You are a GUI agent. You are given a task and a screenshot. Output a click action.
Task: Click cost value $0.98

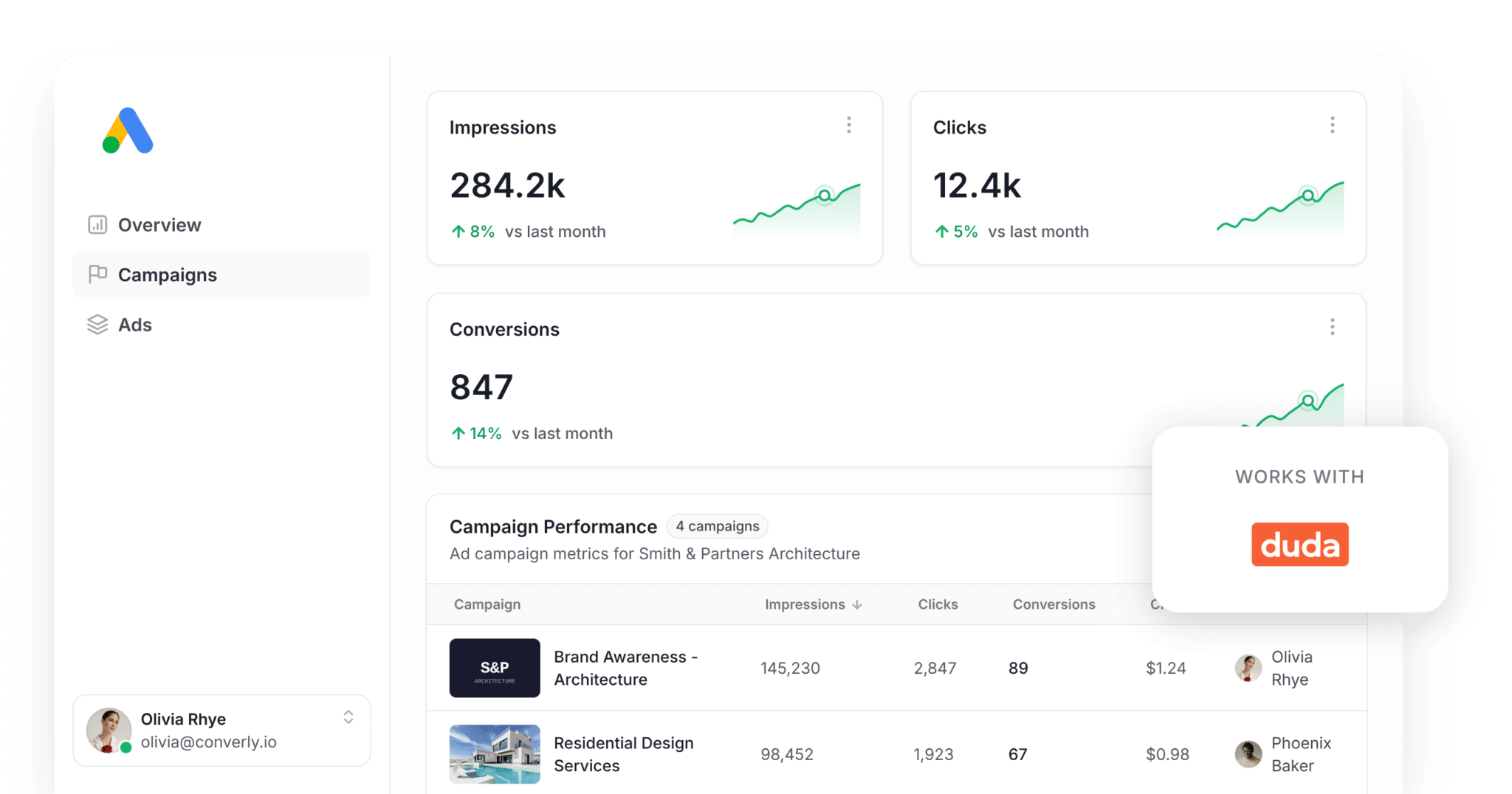[x=1167, y=754]
